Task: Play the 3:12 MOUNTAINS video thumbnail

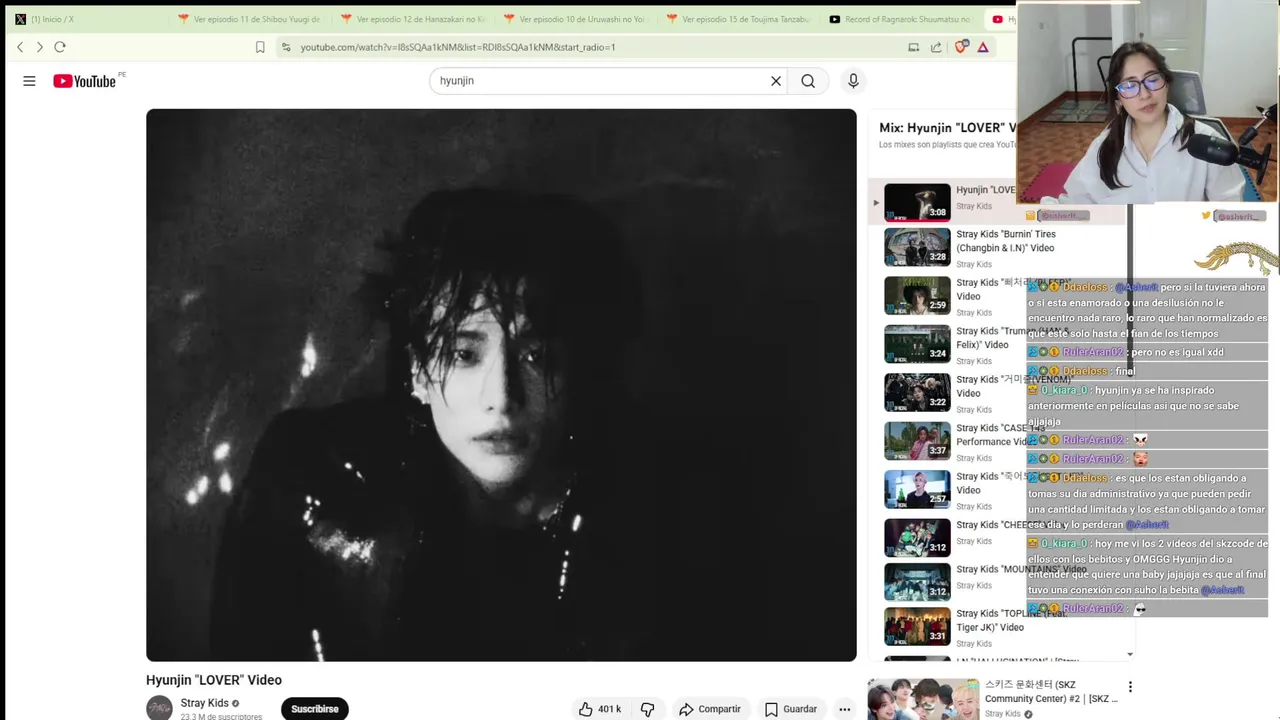Action: [x=917, y=582]
